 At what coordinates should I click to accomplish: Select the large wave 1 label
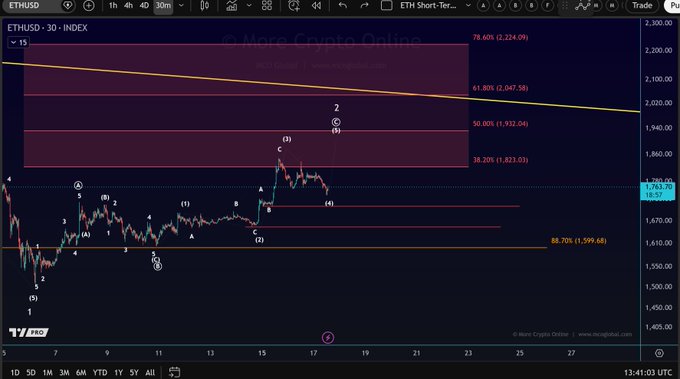(29, 312)
